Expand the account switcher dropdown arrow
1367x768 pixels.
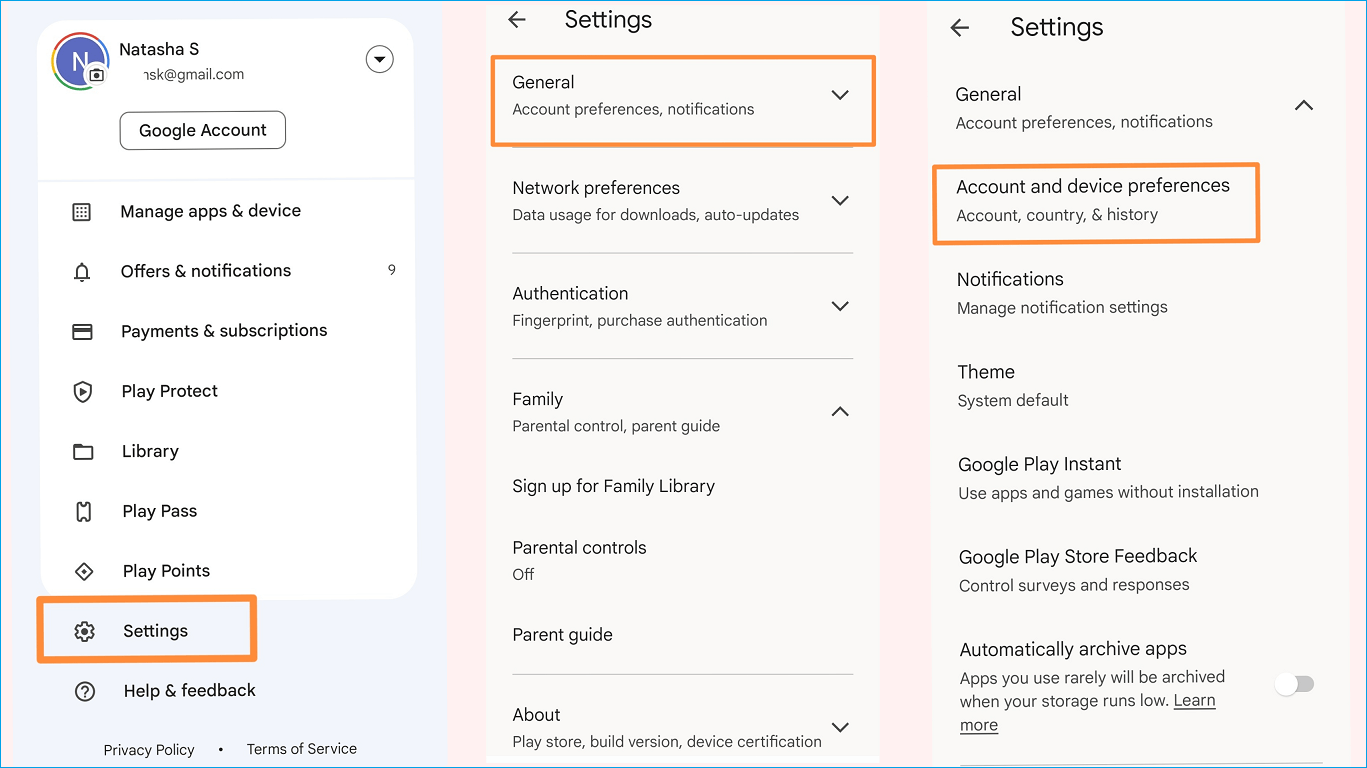(379, 60)
